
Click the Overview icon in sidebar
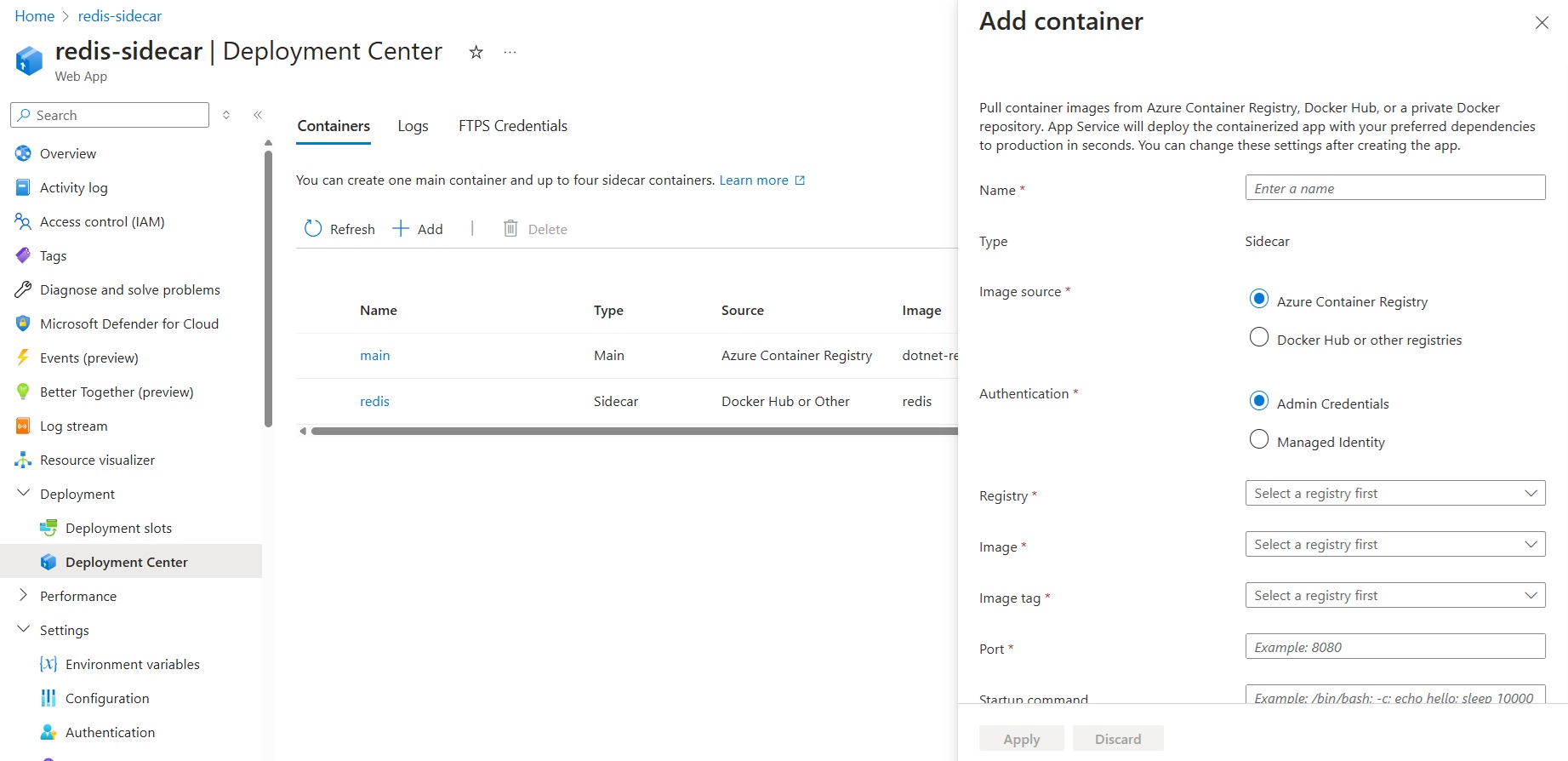(x=23, y=153)
